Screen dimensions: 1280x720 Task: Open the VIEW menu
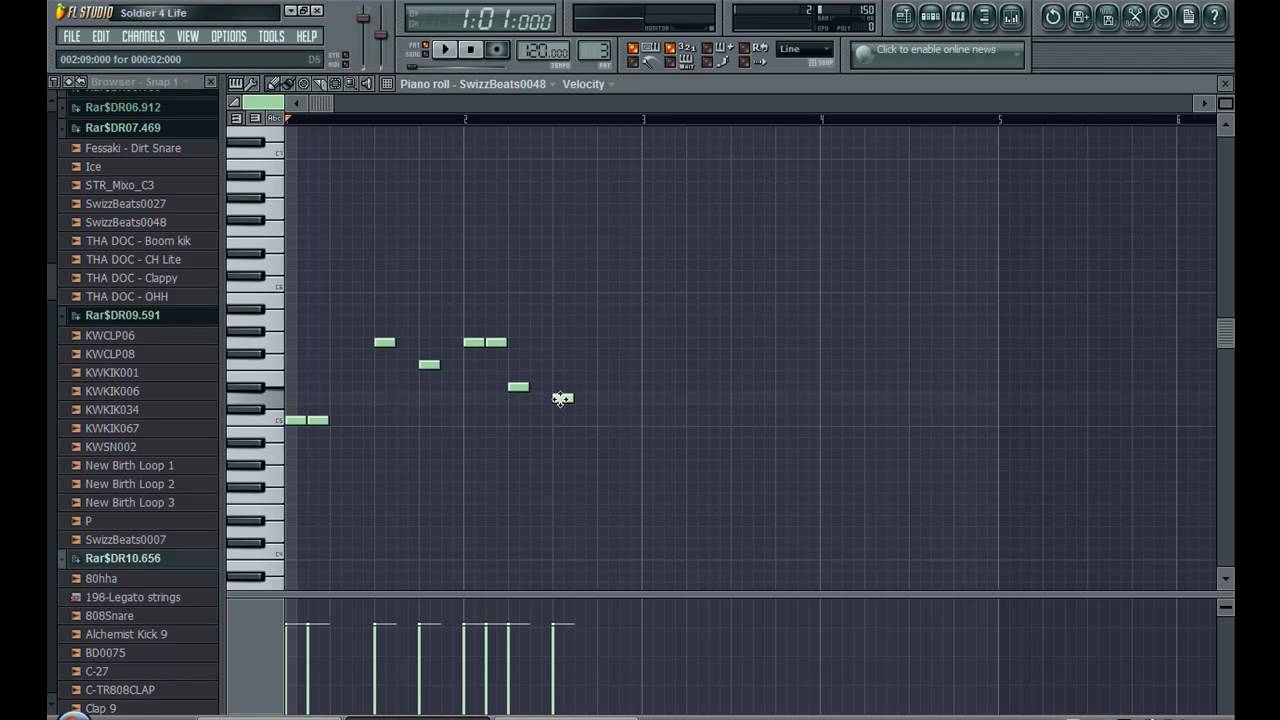click(188, 36)
